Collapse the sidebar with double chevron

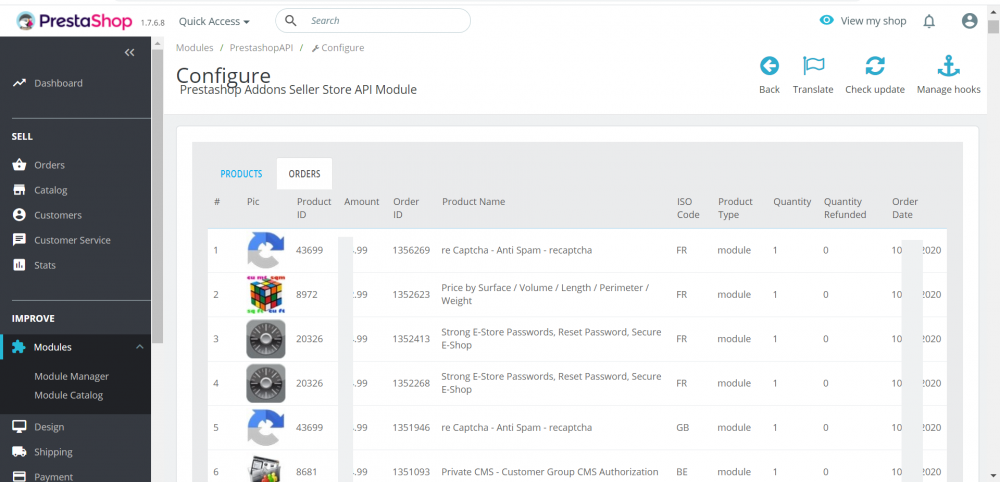tap(129, 52)
